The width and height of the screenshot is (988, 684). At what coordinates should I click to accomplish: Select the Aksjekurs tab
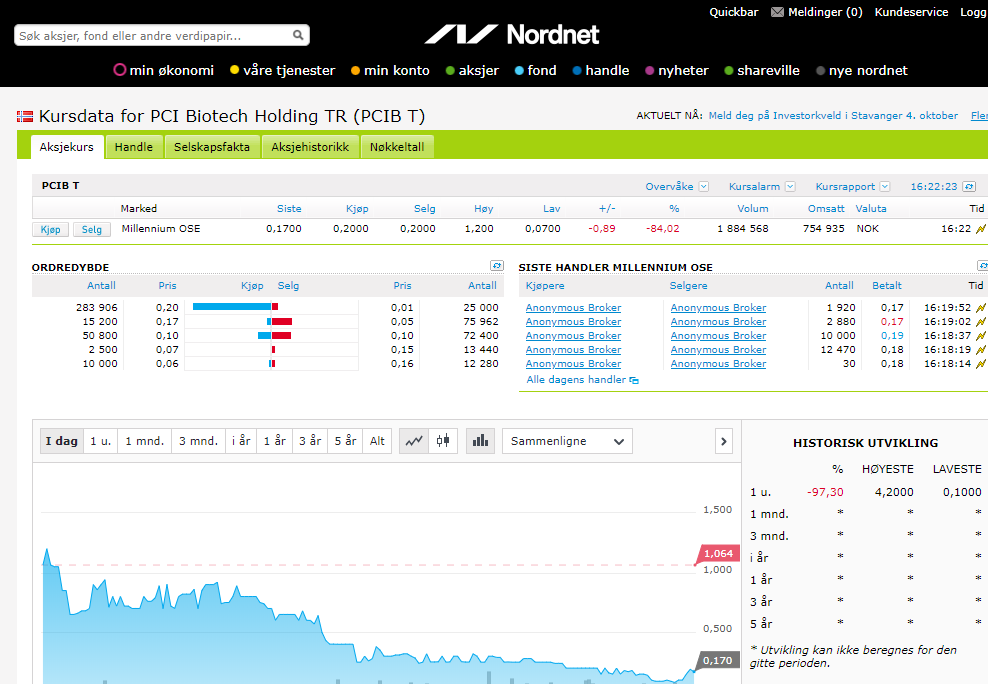point(67,147)
